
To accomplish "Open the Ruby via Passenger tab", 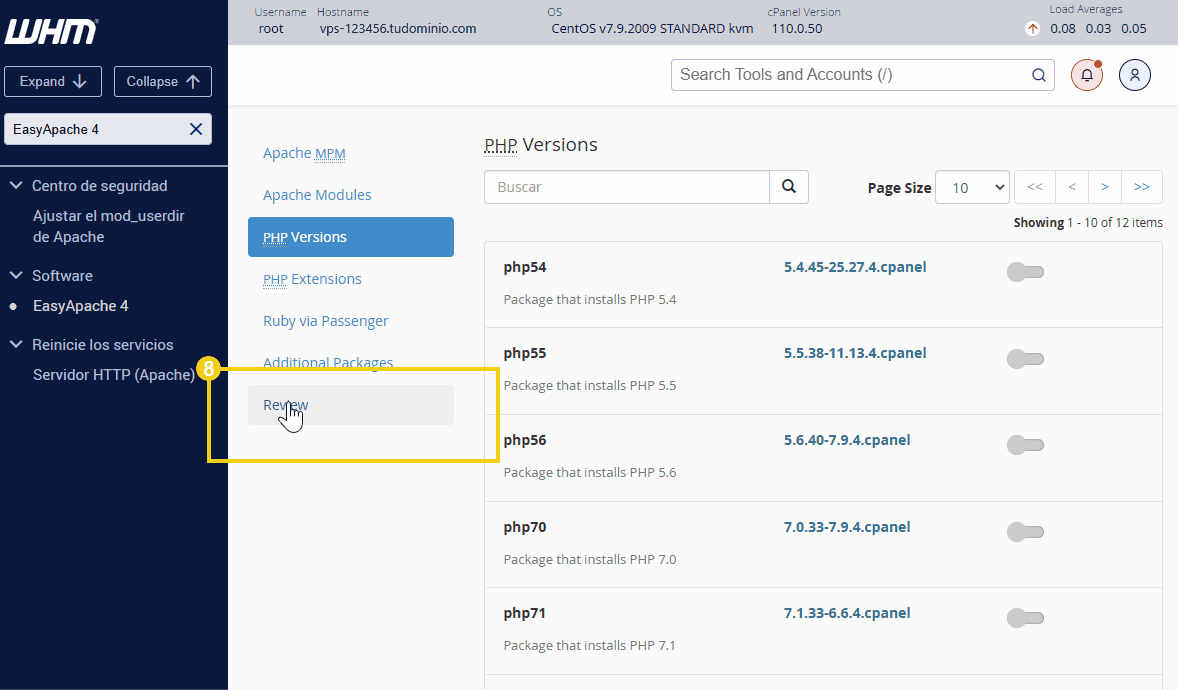I will pos(325,321).
